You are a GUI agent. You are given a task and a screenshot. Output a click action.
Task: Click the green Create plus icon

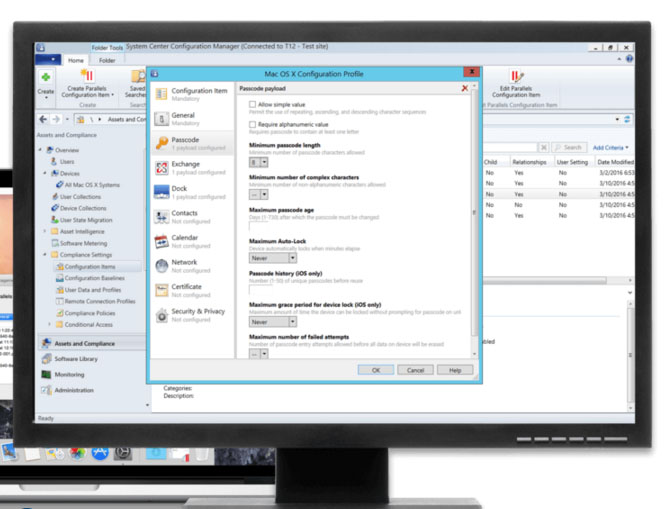pyautogui.click(x=45, y=78)
